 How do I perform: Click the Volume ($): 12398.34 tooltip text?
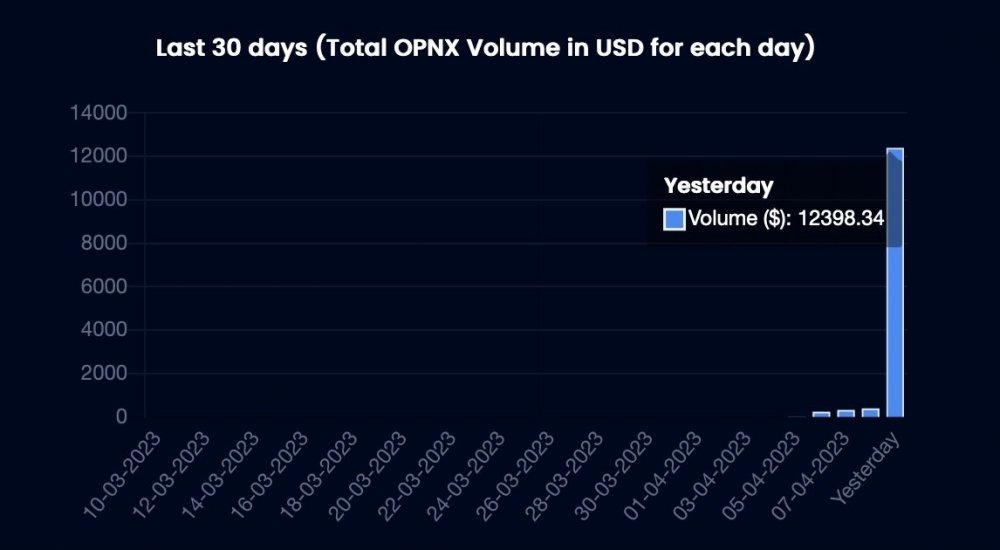point(786,218)
